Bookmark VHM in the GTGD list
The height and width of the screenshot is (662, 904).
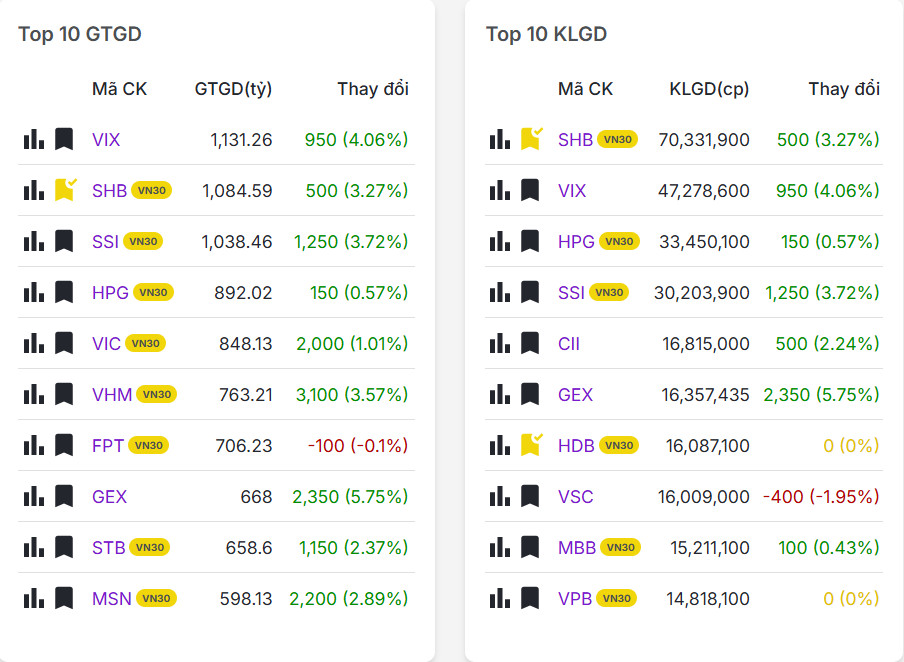point(64,394)
